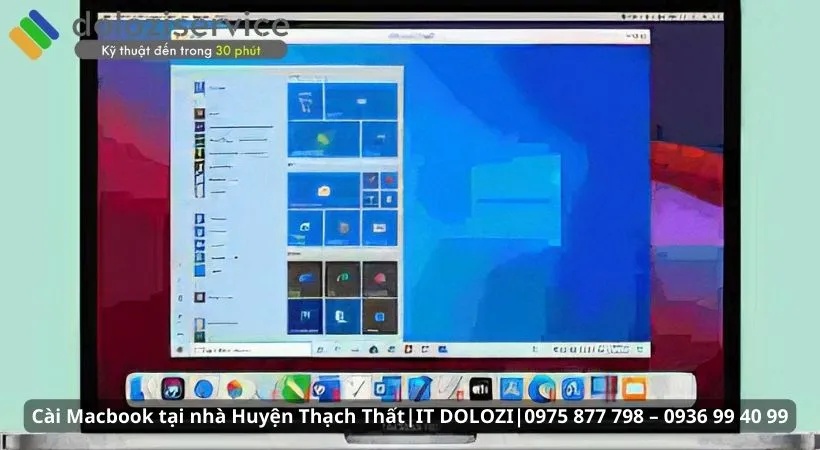Open the notification icon at Windows taskbar end
Viewport: 820px width, 450px height.
click(642, 349)
